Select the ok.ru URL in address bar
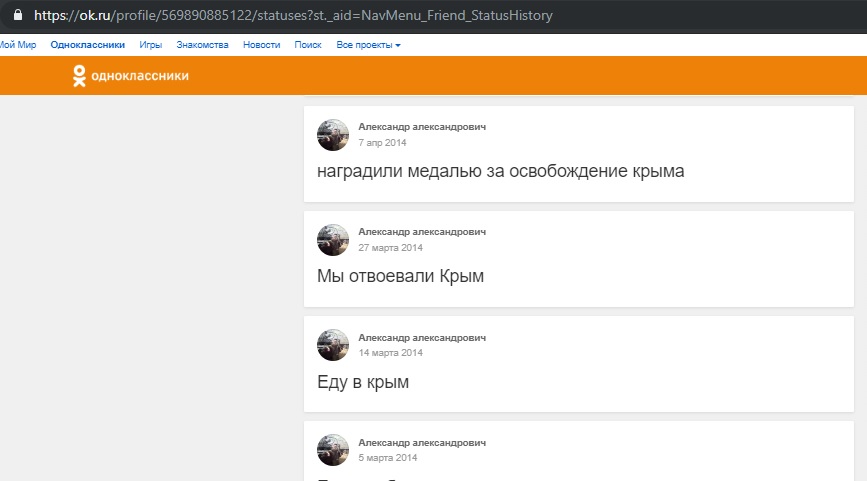The width and height of the screenshot is (867, 481). point(293,15)
